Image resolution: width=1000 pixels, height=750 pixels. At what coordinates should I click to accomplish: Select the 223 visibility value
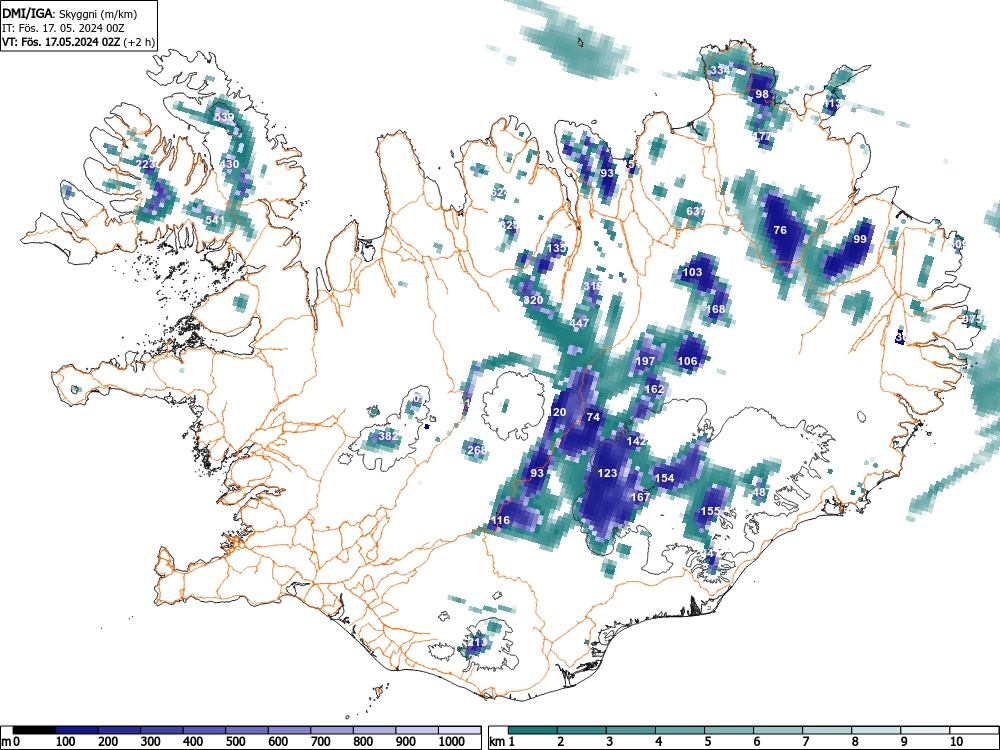[146, 164]
